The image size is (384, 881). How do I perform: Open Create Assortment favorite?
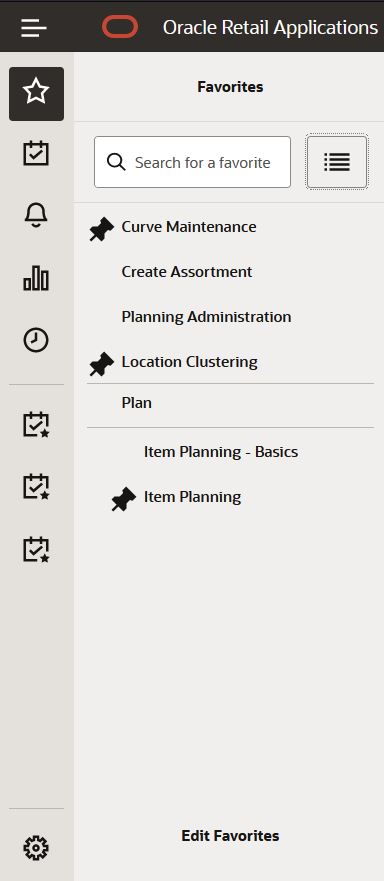187,272
